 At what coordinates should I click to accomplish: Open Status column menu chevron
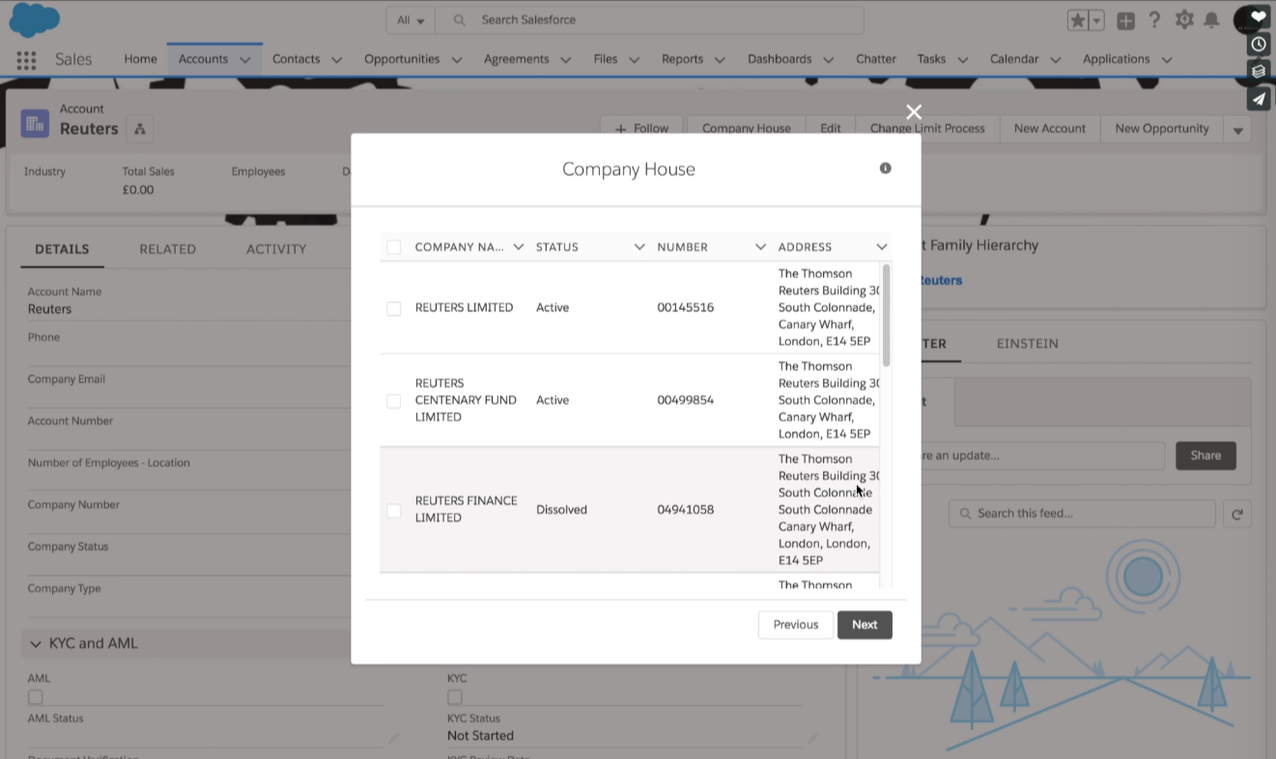(x=639, y=247)
